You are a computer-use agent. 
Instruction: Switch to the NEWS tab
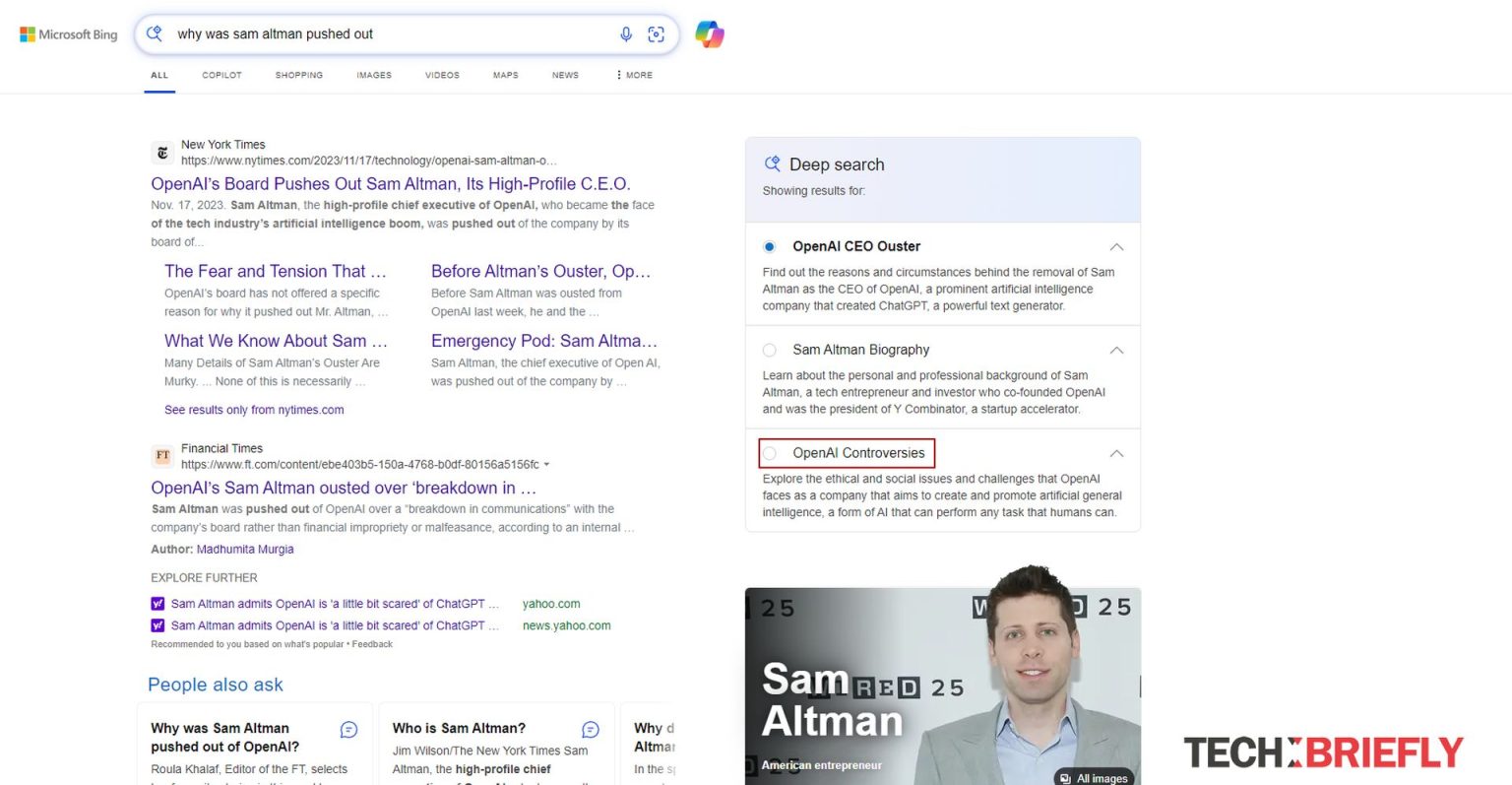564,75
